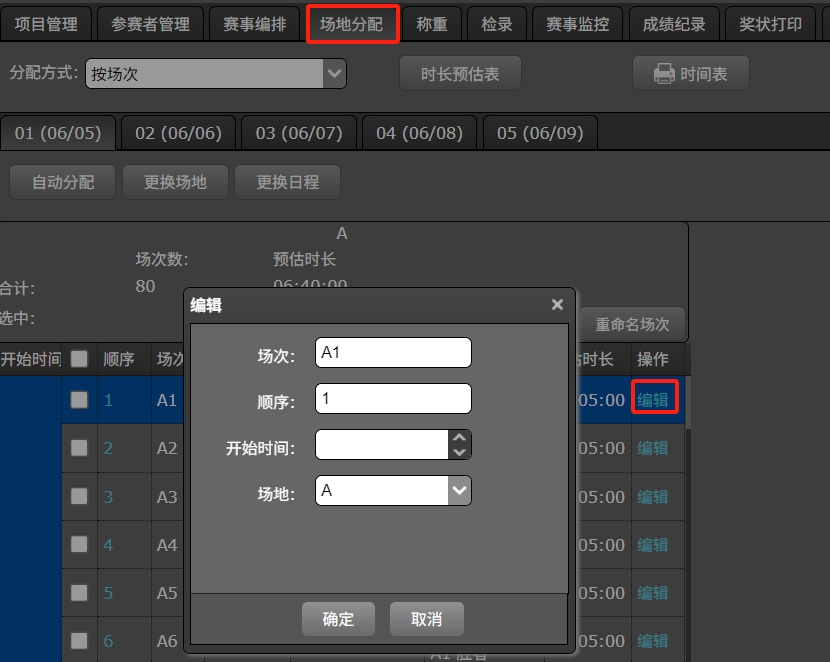Click the 自动分配 button
This screenshot has height=662, width=830.
click(63, 182)
